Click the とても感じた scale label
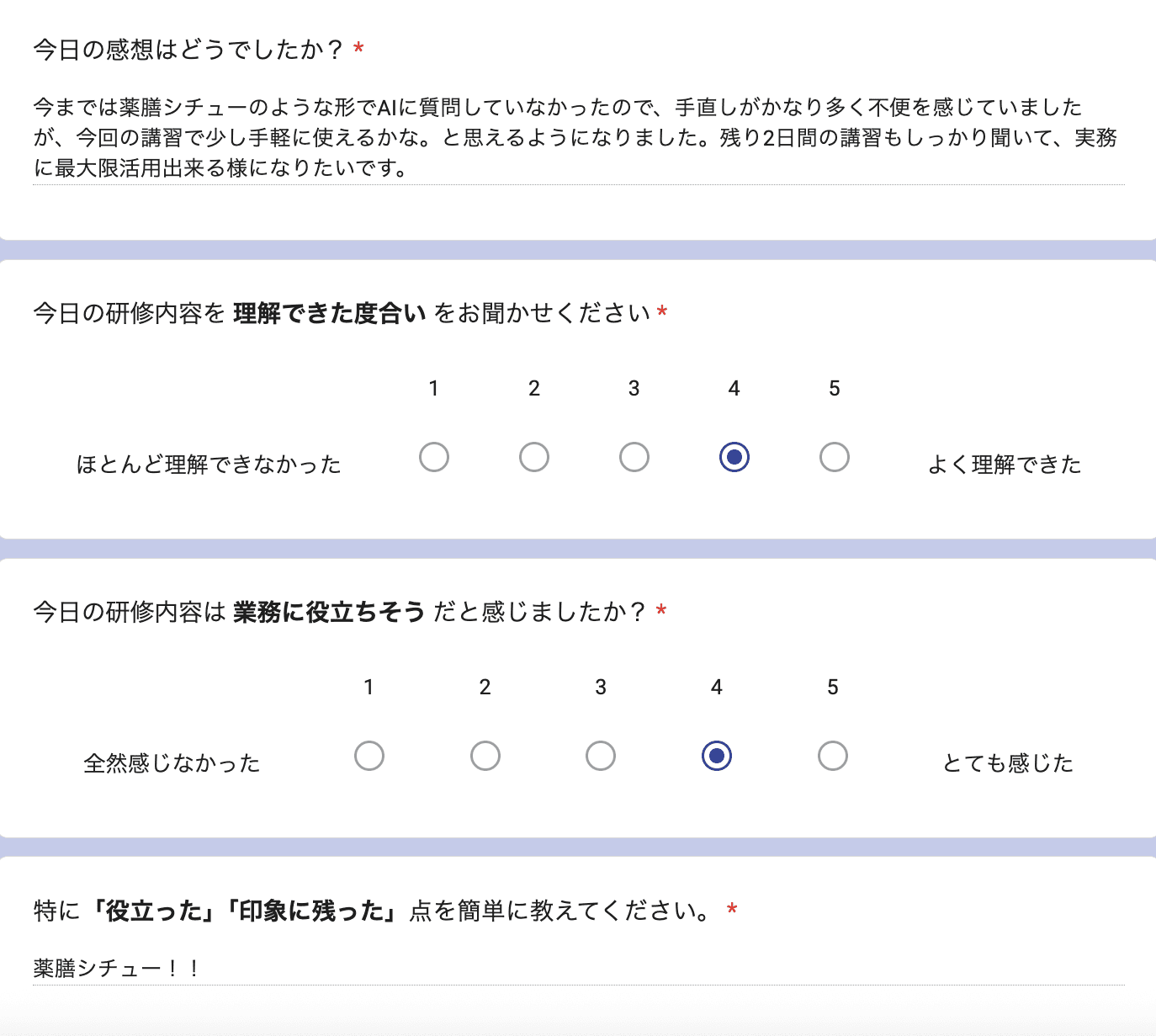 (1006, 763)
